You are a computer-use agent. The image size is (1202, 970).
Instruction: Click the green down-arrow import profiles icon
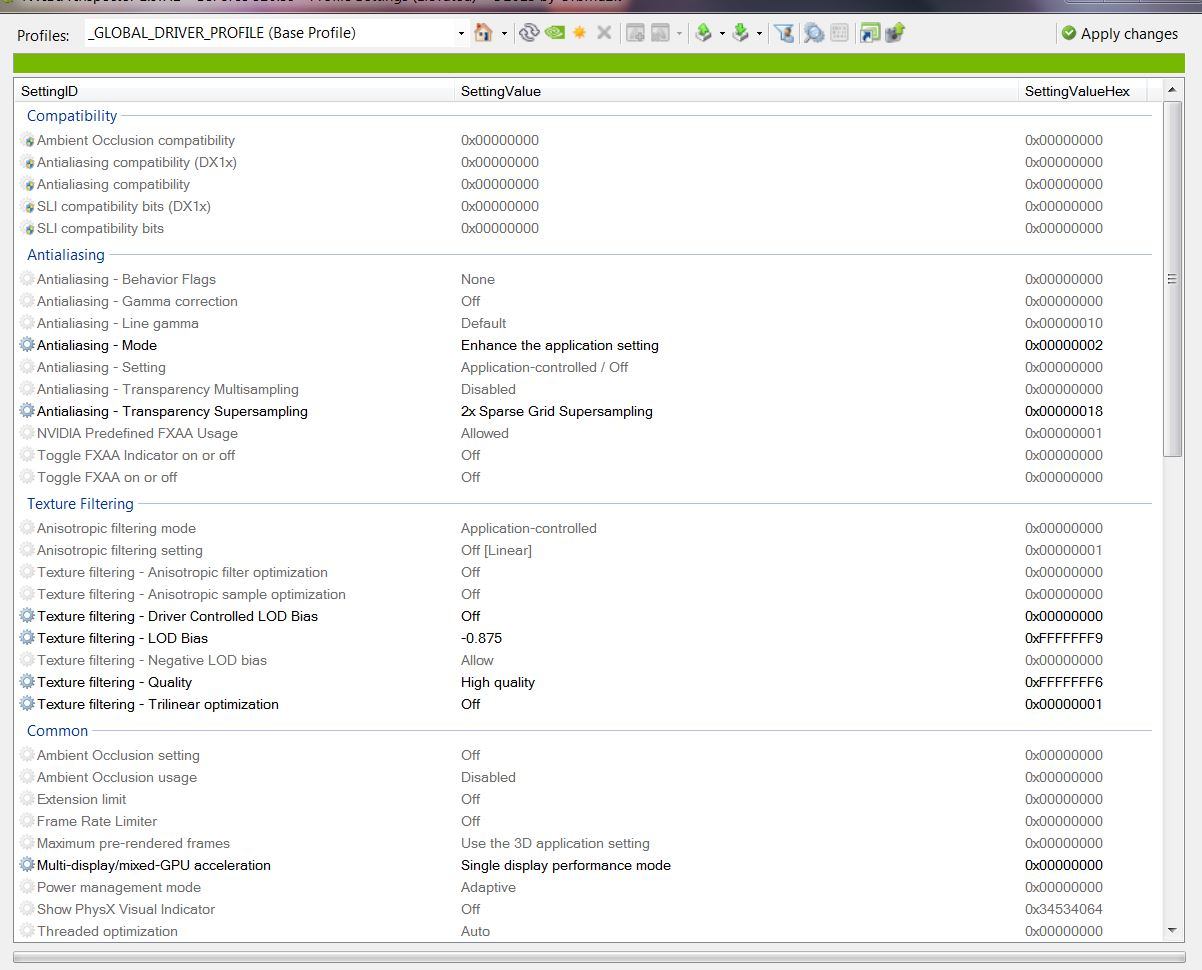[741, 33]
